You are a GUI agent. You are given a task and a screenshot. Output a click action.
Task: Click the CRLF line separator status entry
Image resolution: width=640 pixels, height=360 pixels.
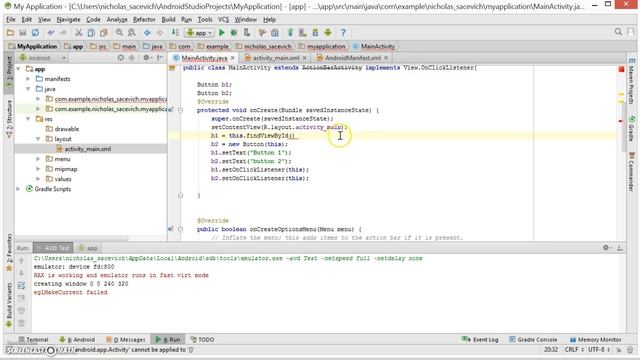click(574, 350)
